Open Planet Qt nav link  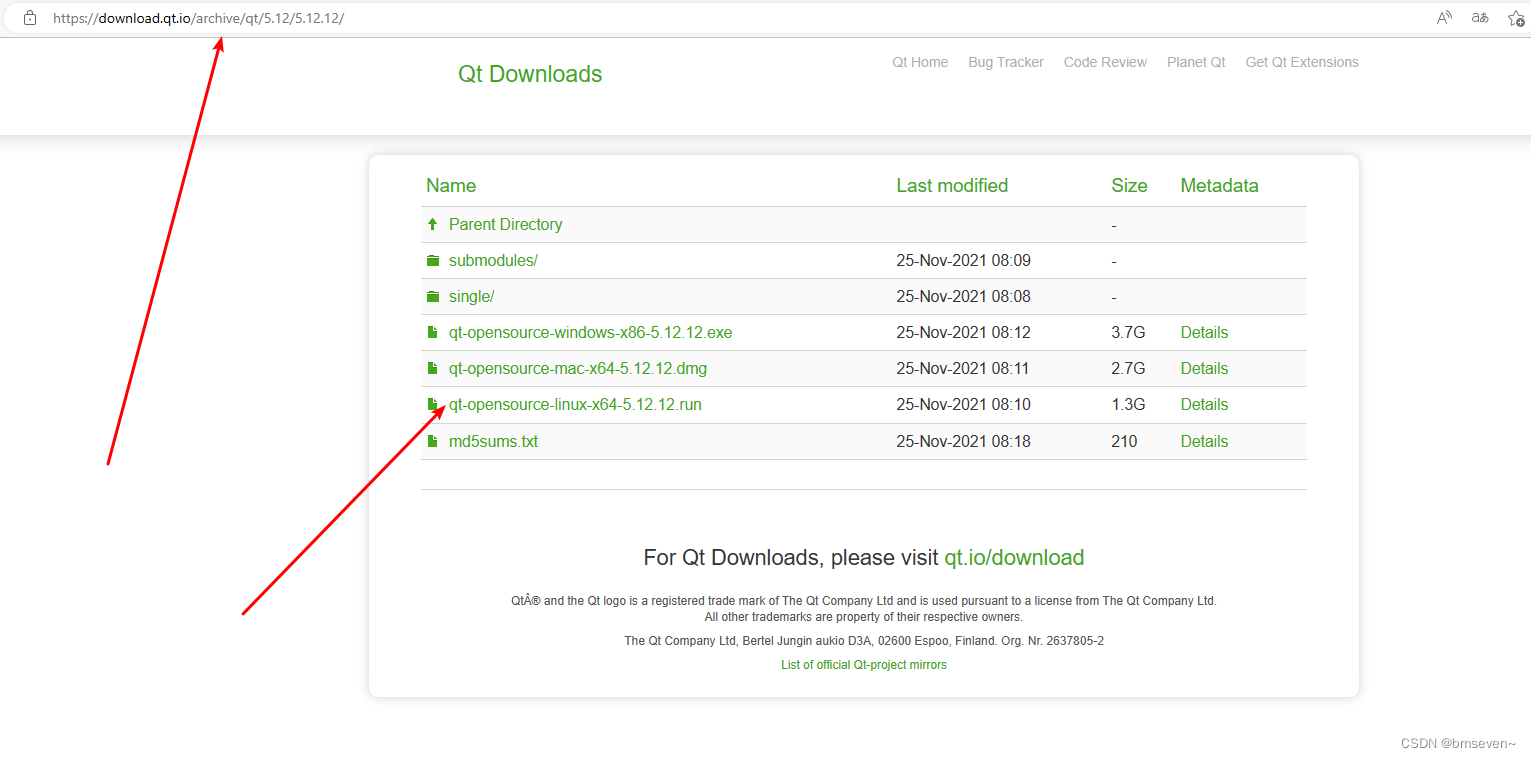1196,62
